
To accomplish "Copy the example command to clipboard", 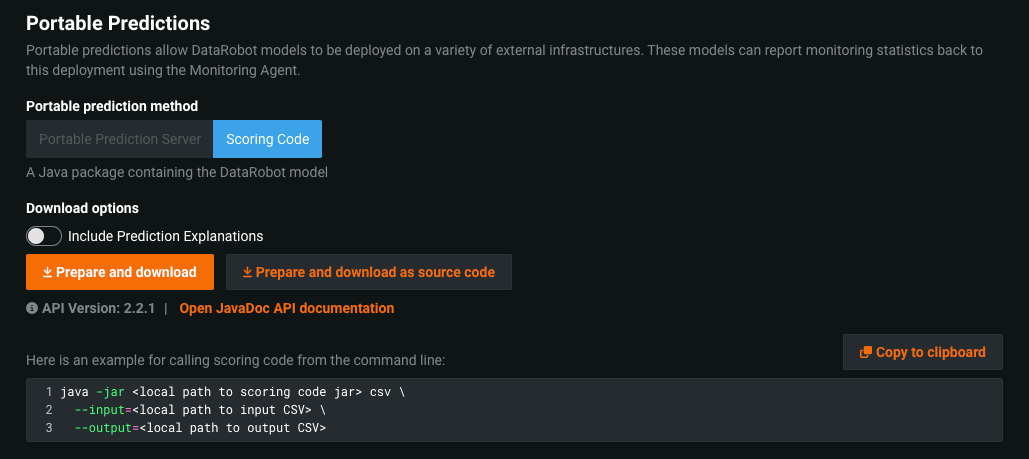I will click(x=922, y=352).
